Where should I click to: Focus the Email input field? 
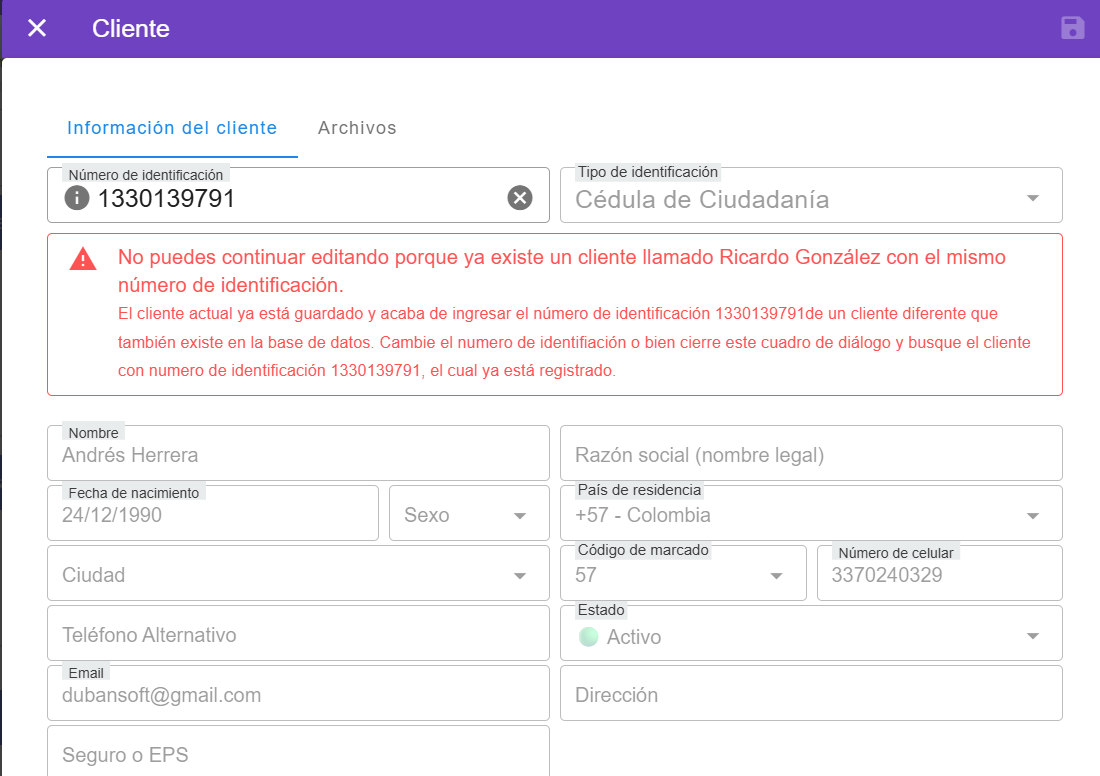coord(297,695)
